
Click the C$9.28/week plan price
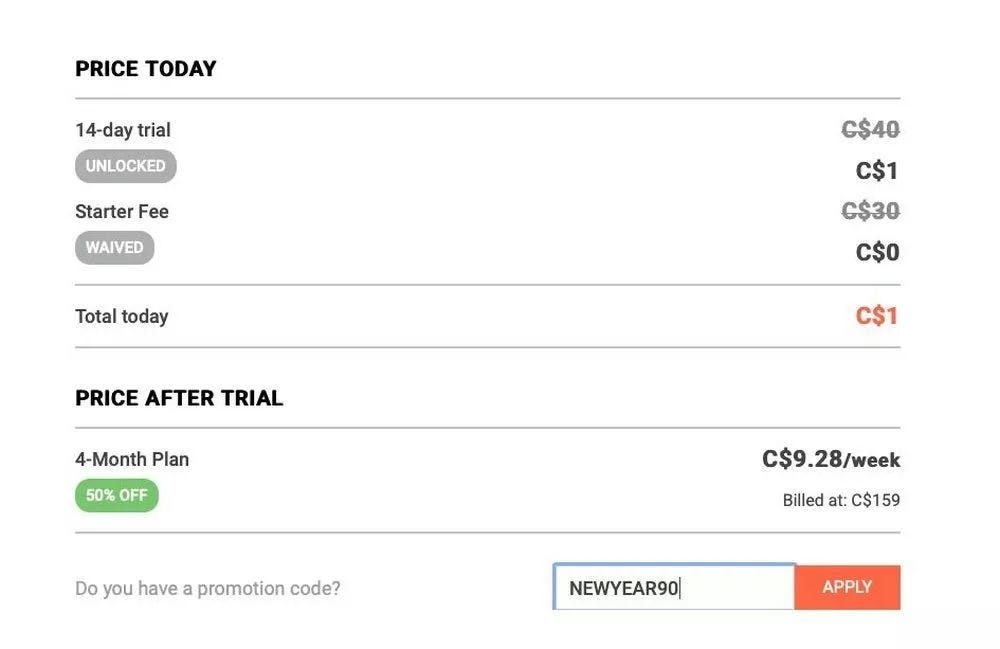pos(826,459)
